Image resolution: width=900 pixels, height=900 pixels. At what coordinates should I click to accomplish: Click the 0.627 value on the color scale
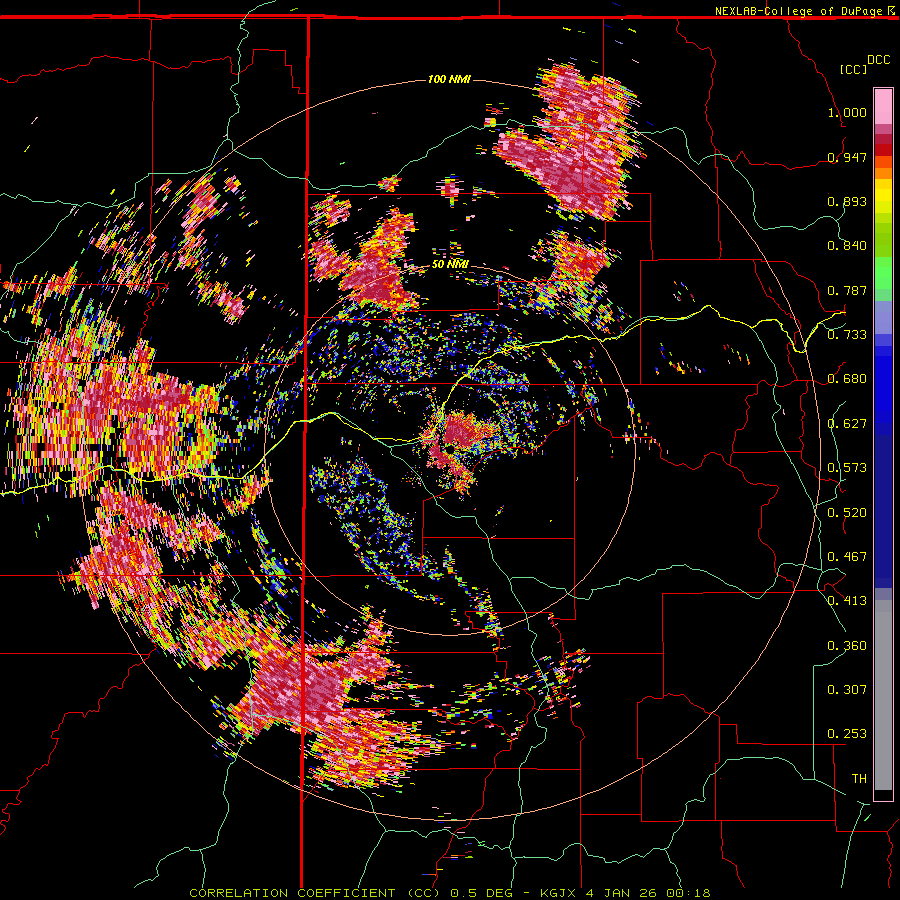tap(847, 424)
